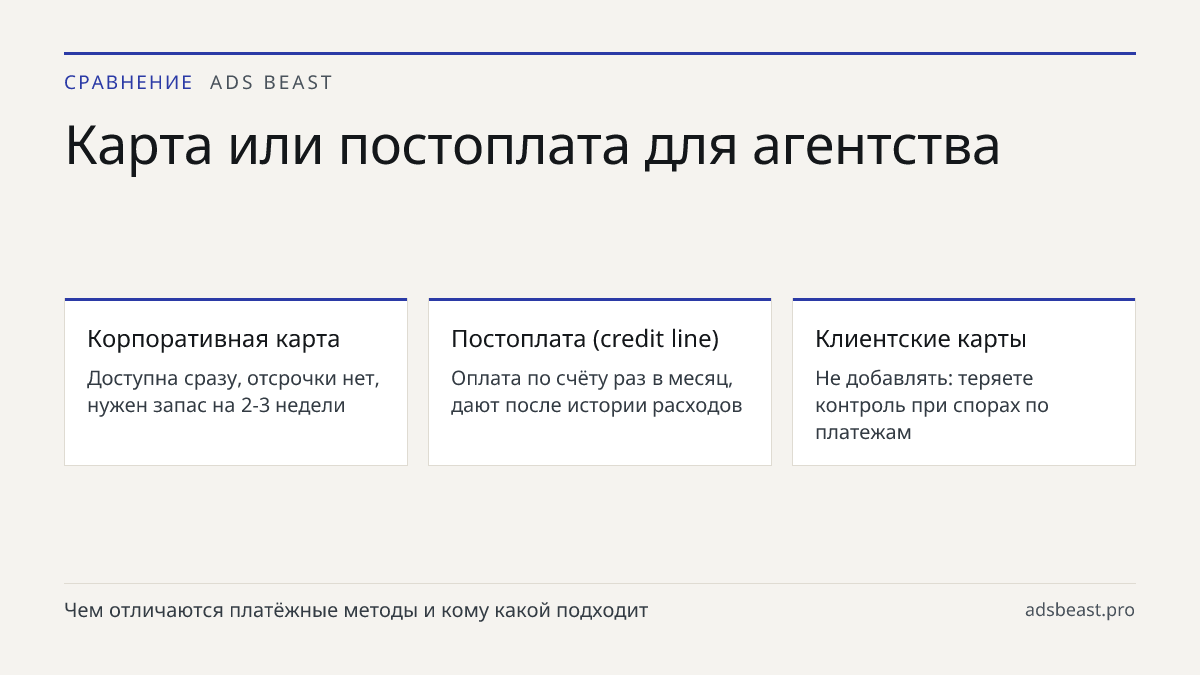Viewport: 1200px width, 675px height.
Task: Click text 'Оплата по счёту раз в месяц'
Action: 592,379
